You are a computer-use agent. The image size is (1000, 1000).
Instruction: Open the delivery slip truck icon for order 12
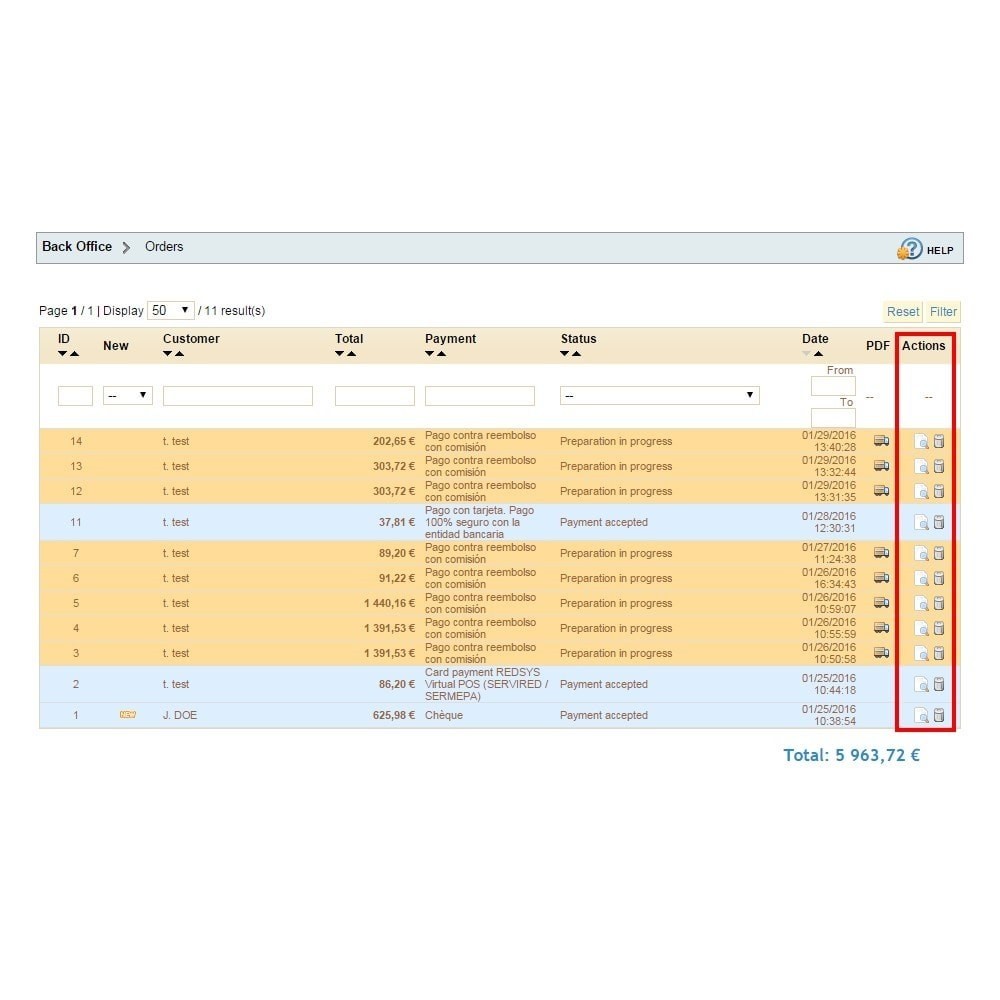click(881, 490)
